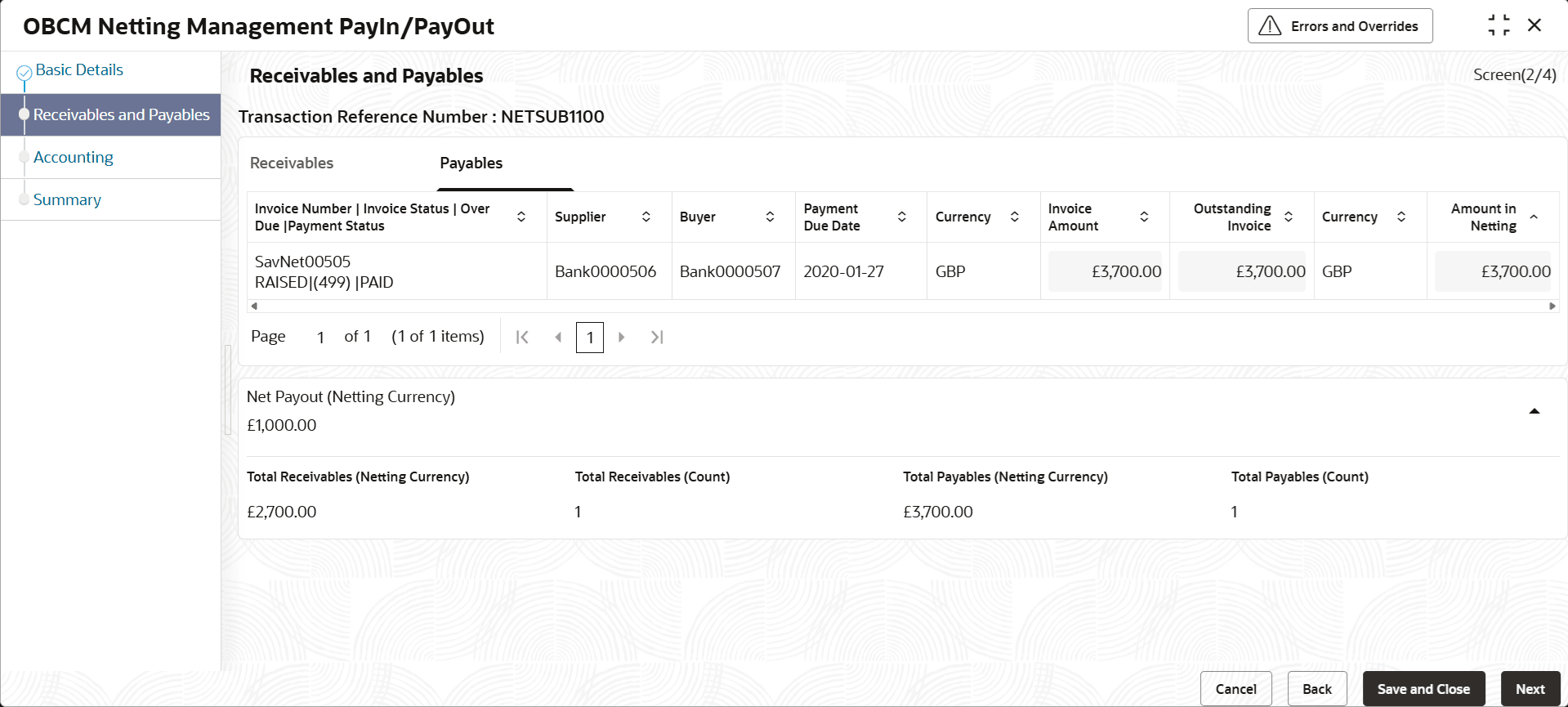Image resolution: width=1568 pixels, height=707 pixels.
Task: Click Total Receivables £2,700.00 value
Action: click(282, 512)
